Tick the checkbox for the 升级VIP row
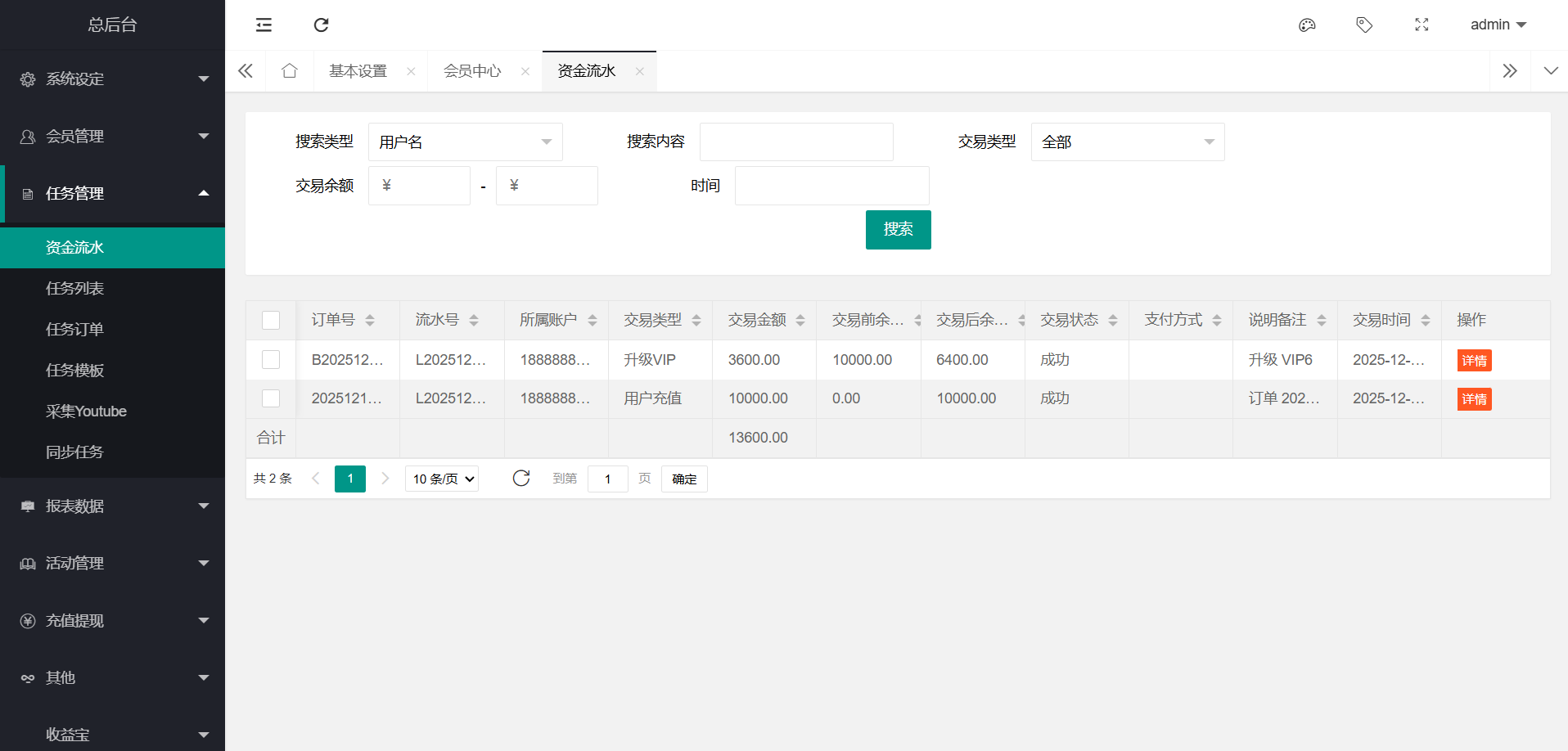The image size is (1568, 751). (271, 360)
